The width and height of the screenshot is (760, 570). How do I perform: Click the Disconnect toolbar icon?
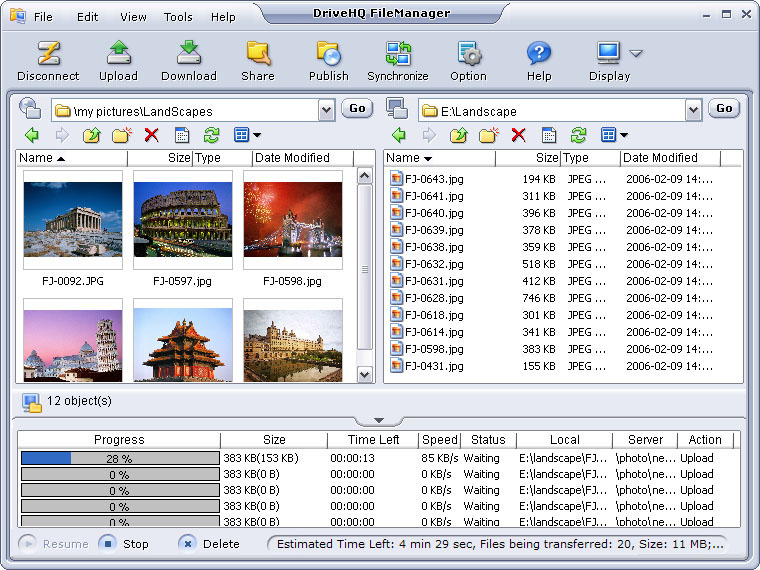pos(48,60)
